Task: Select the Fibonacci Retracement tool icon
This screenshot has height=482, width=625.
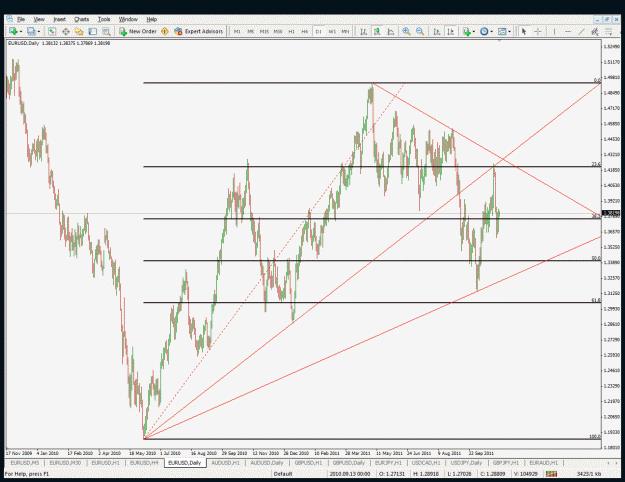Action: click(x=608, y=31)
